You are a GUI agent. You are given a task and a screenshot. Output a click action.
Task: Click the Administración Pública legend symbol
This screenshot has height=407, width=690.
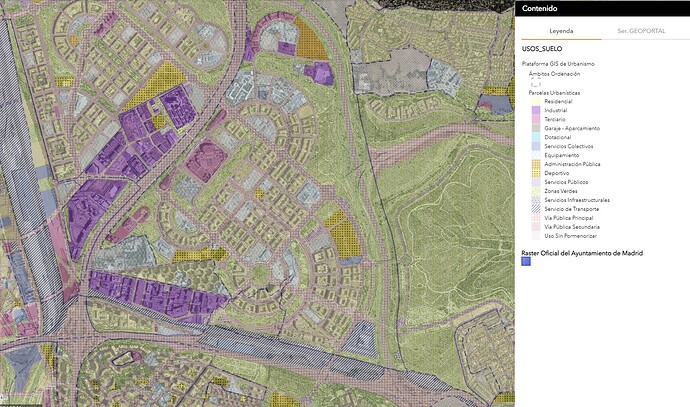pyautogui.click(x=535, y=164)
